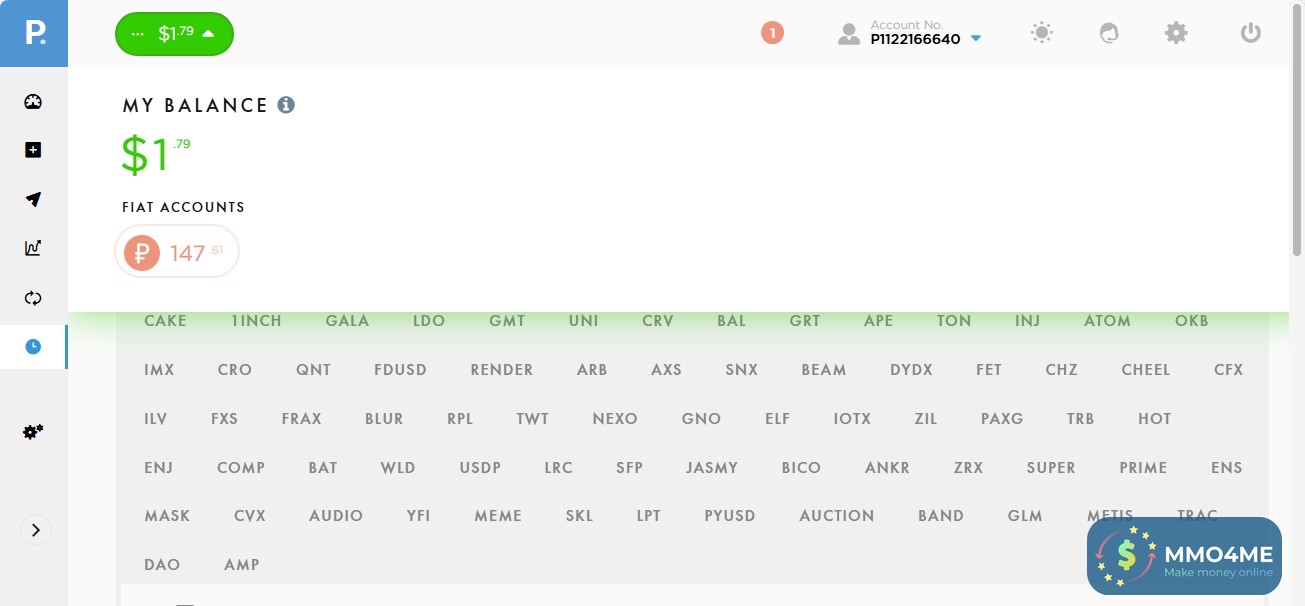Click the exchange arrows icon in sidebar
The height and width of the screenshot is (606, 1305).
[x=33, y=297]
